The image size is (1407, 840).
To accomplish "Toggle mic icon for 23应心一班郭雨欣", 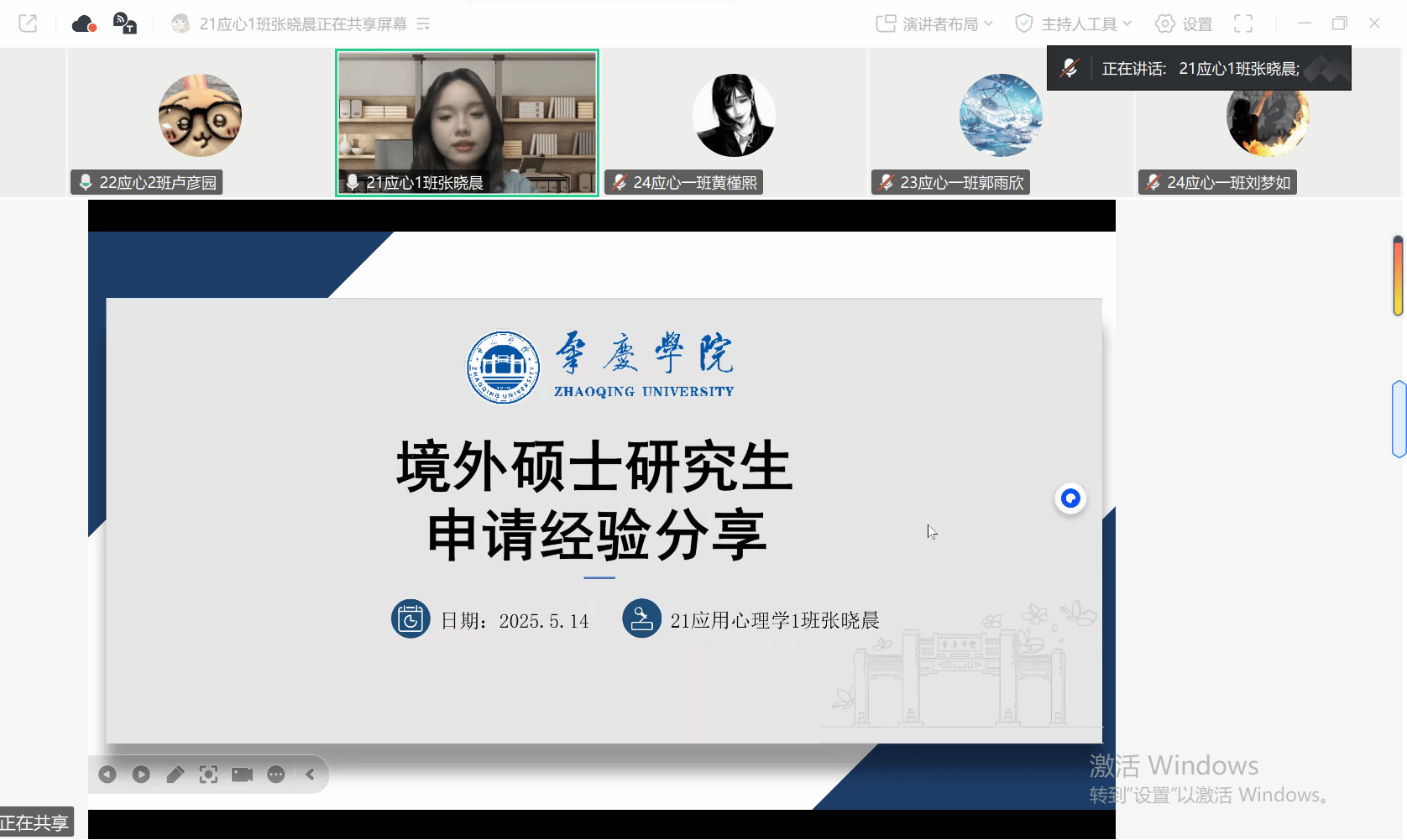I will tap(887, 182).
